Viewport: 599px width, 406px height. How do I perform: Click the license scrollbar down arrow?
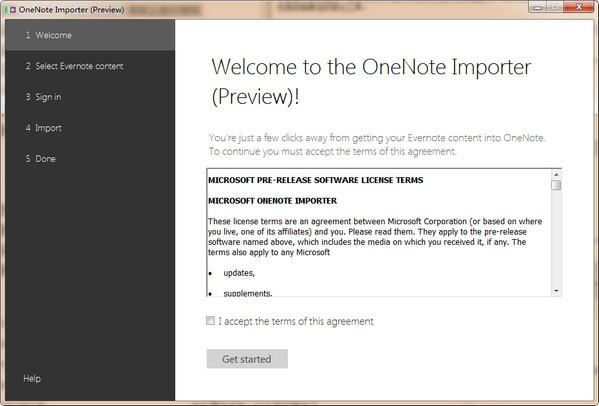(x=556, y=291)
